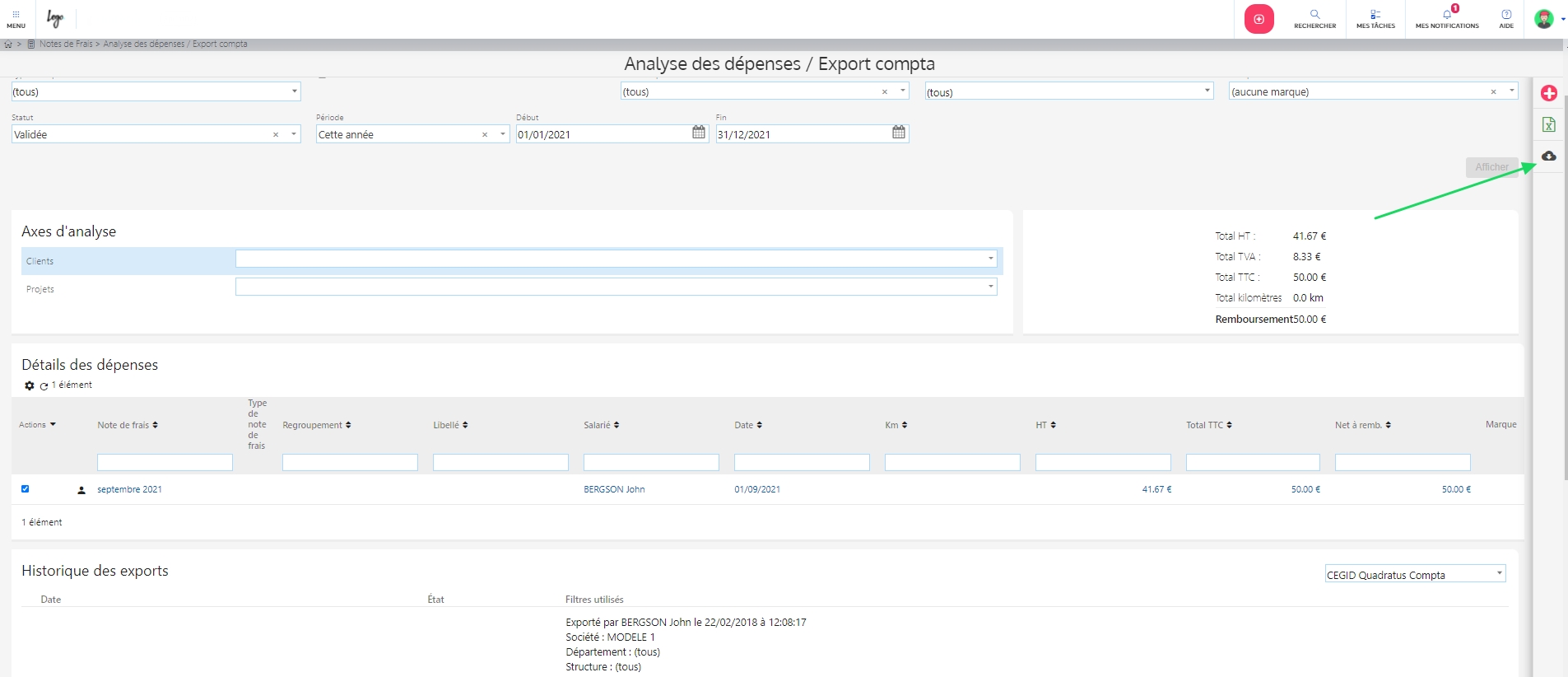Open Mes Tâches in top bar
Screen dimensions: 1568x677
[x=1375, y=18]
